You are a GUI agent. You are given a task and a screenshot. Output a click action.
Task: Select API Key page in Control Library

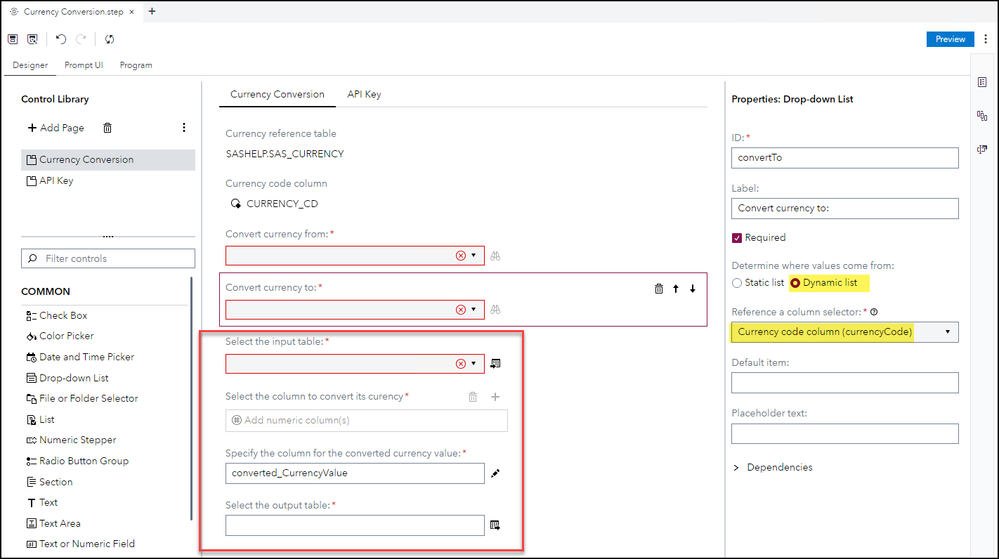[56, 181]
